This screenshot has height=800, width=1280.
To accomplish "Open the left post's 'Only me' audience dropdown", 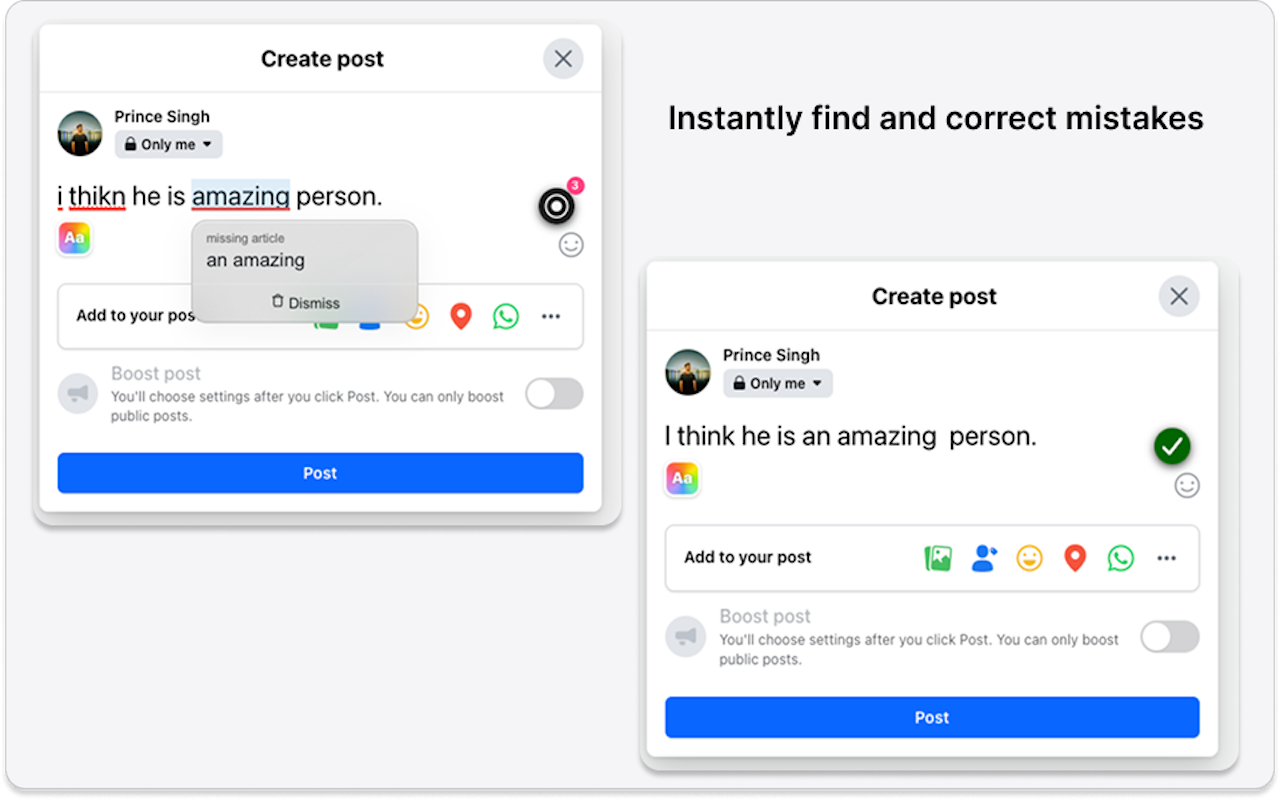I will pos(168,145).
